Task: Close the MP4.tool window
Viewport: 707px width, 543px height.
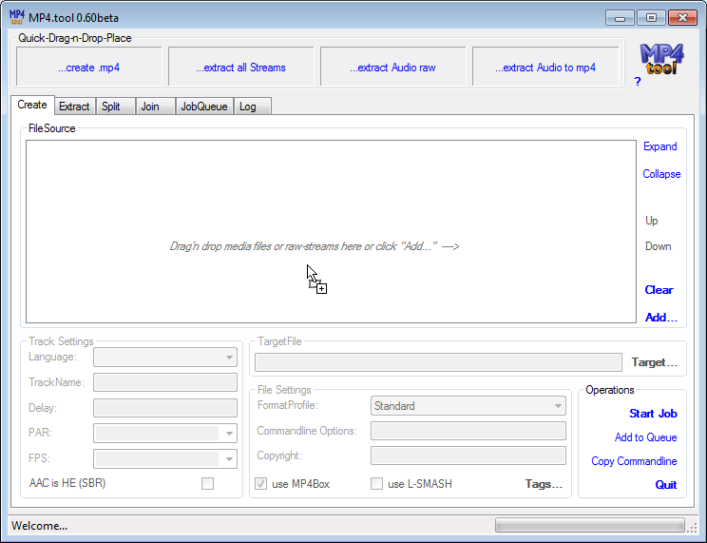Action: [683, 18]
